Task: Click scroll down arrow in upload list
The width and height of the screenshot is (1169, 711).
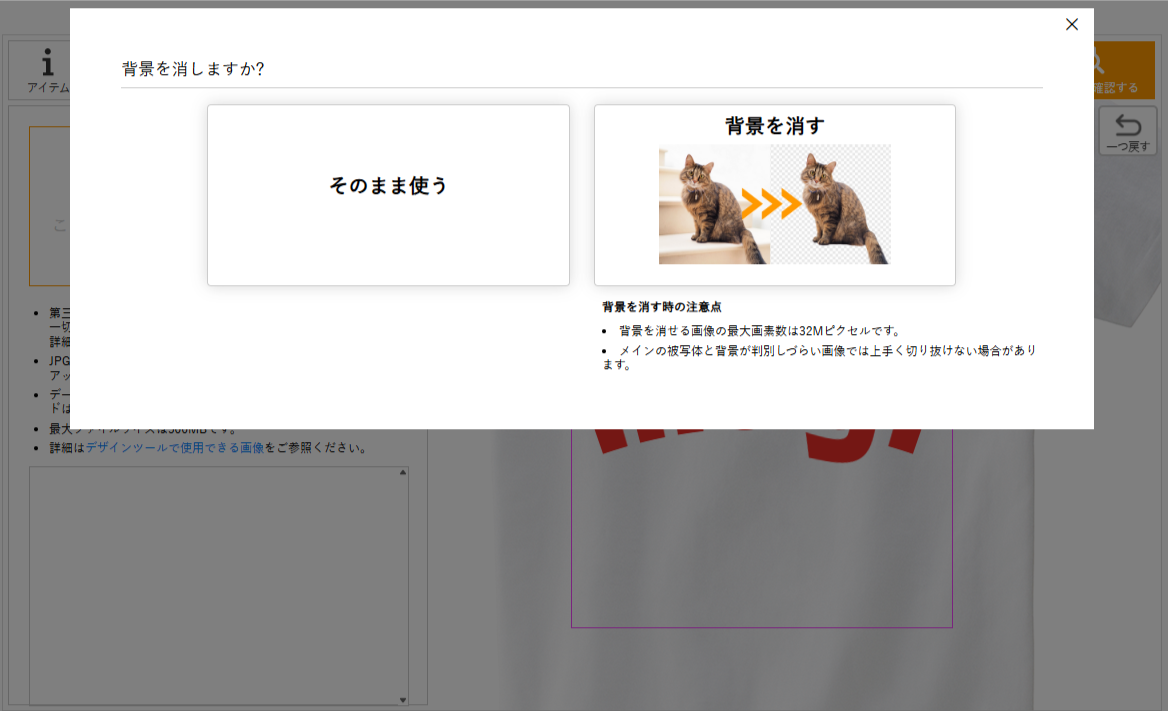Action: tap(403, 700)
